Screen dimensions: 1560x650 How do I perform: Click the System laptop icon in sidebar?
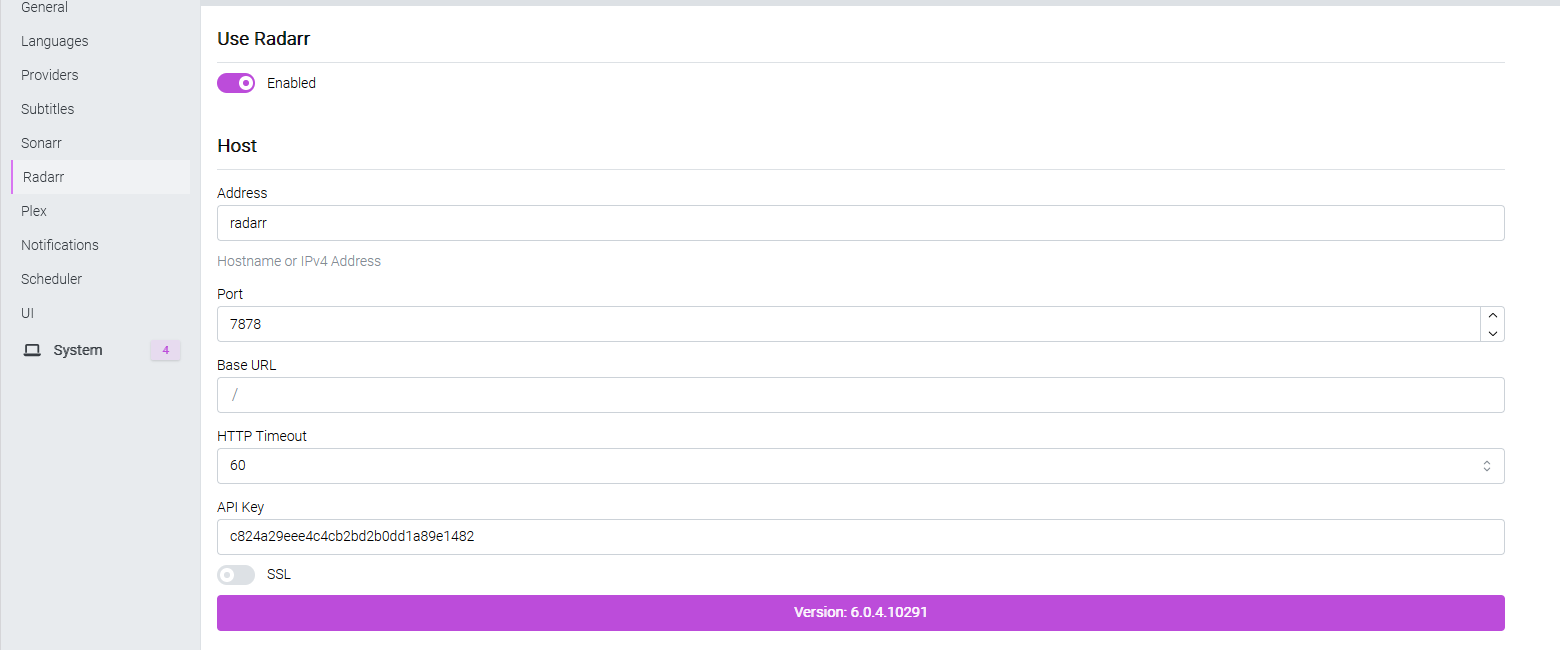(x=32, y=350)
